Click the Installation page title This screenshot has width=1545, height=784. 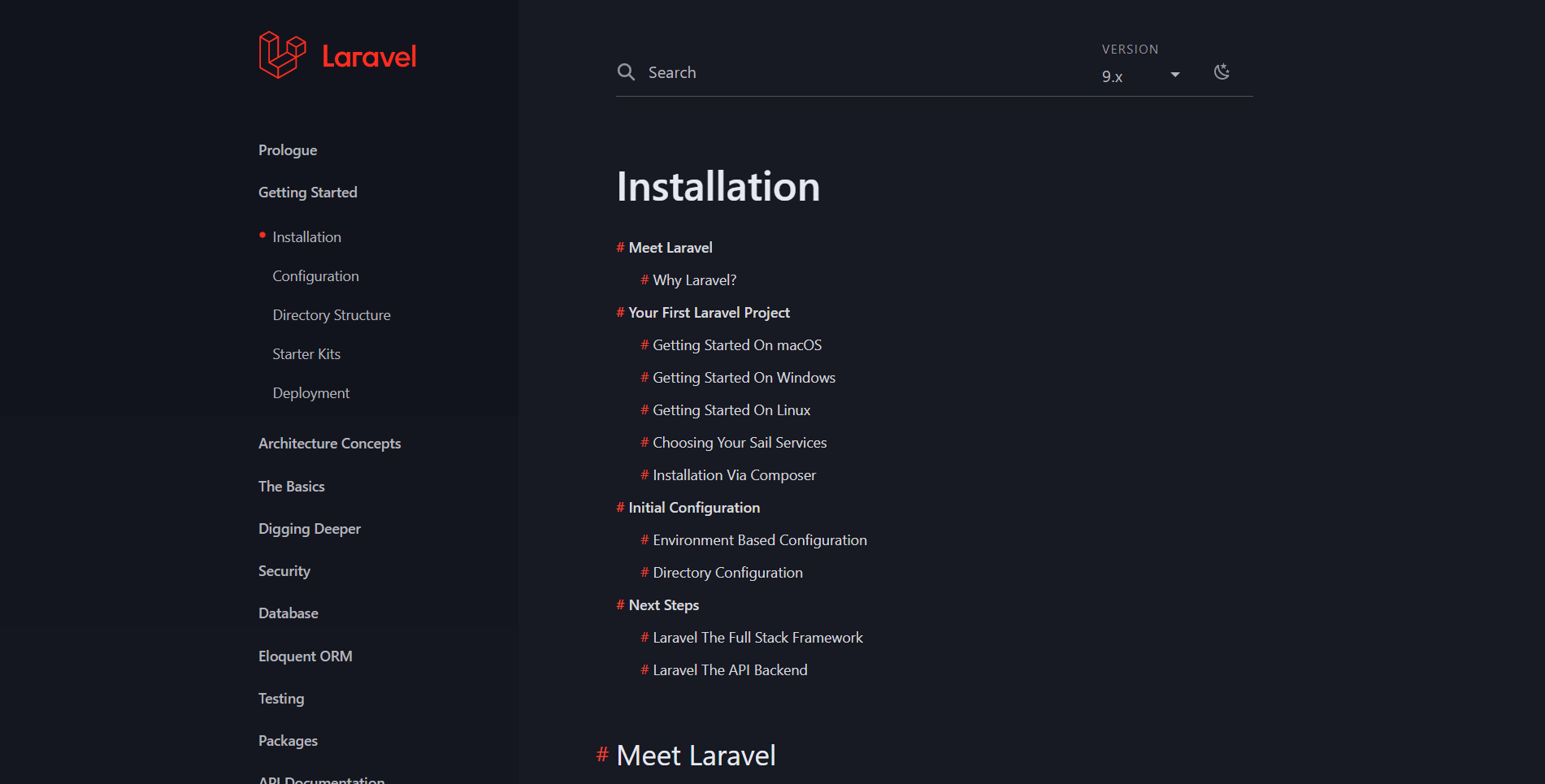718,187
